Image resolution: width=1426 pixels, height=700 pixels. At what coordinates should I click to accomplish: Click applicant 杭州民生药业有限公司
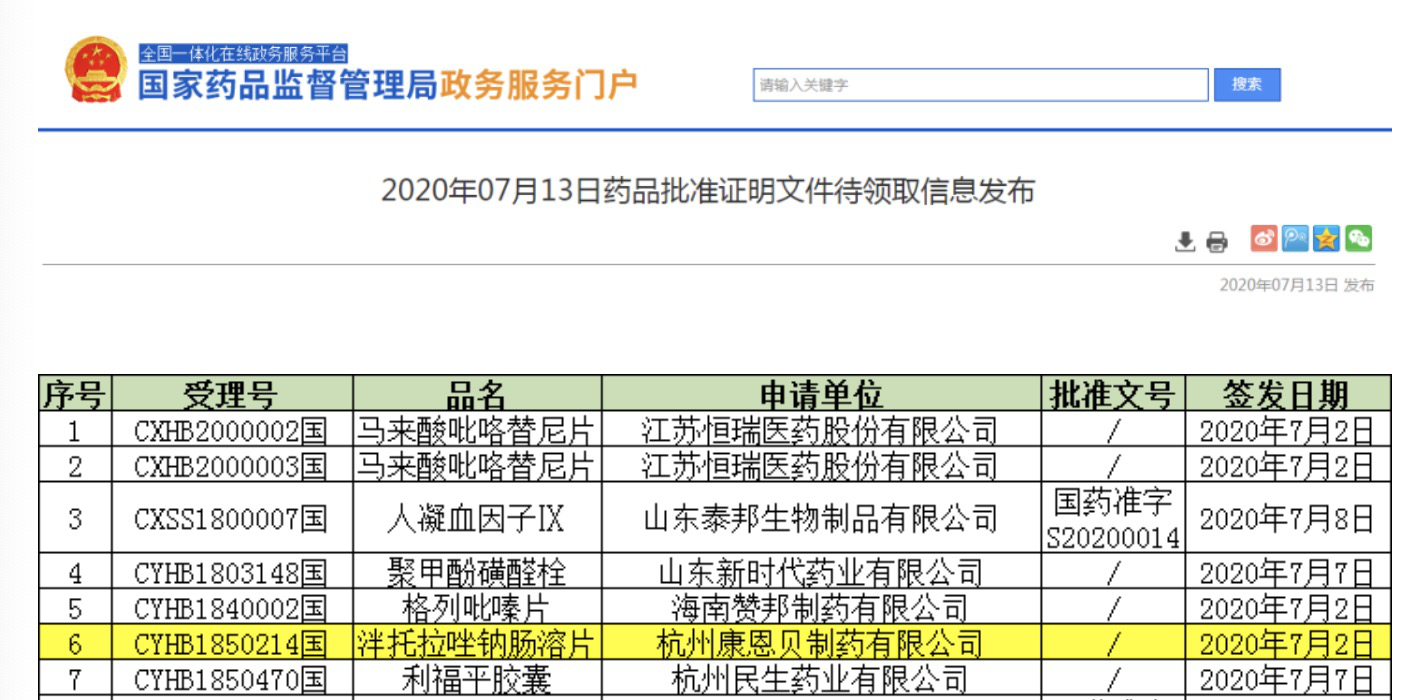820,678
